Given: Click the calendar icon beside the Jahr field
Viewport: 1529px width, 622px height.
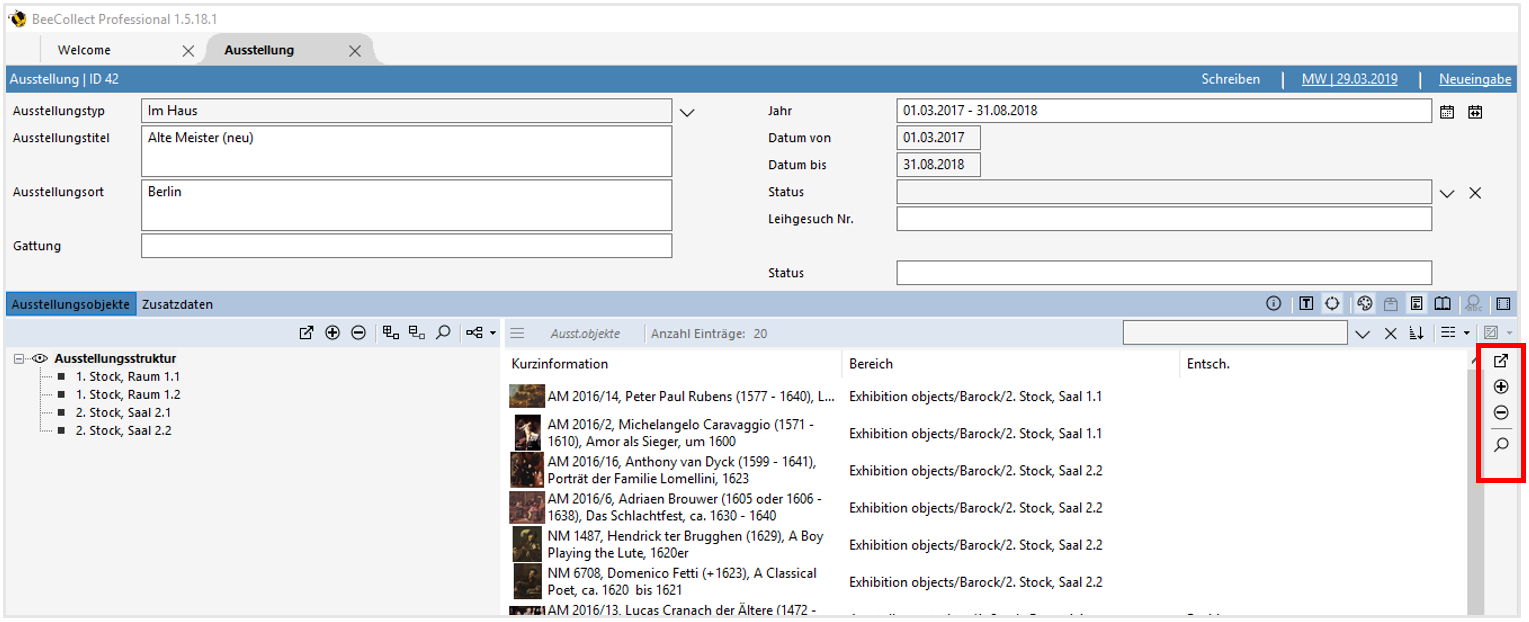Looking at the screenshot, I should (1447, 112).
